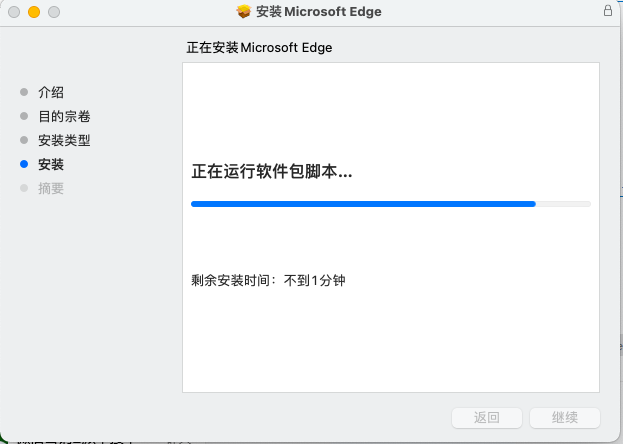623x444 pixels.
Task: Select the active 安装 step label
Action: pos(51,164)
